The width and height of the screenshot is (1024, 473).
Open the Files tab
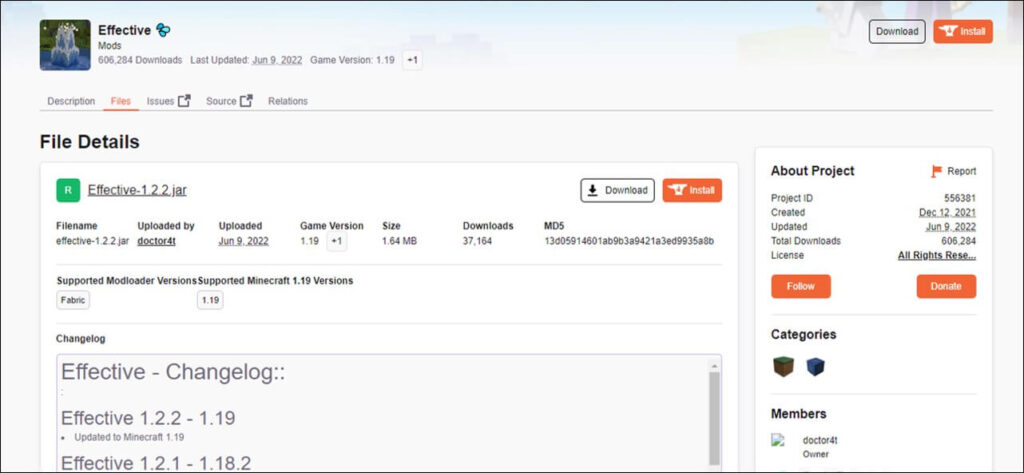(121, 101)
